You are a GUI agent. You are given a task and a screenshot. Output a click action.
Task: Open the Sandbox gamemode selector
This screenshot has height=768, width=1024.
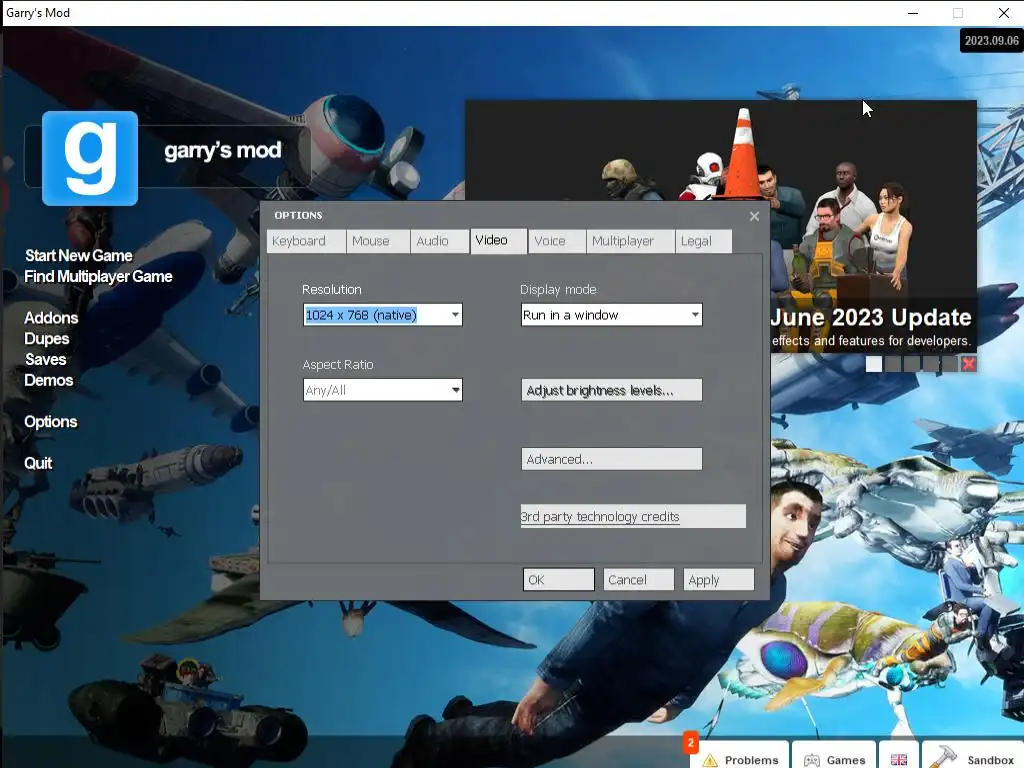(x=973, y=758)
